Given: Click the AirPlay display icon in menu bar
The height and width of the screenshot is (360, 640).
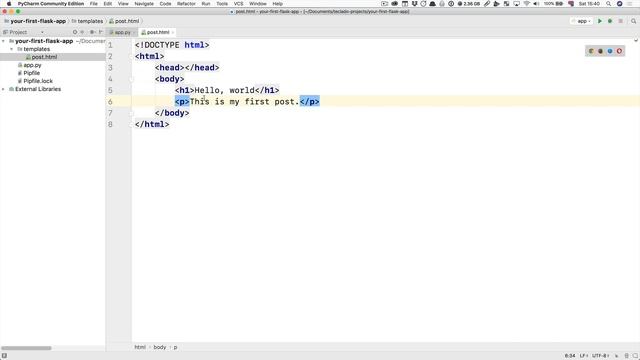Looking at the screenshot, I should pyautogui.click(x=516, y=4).
